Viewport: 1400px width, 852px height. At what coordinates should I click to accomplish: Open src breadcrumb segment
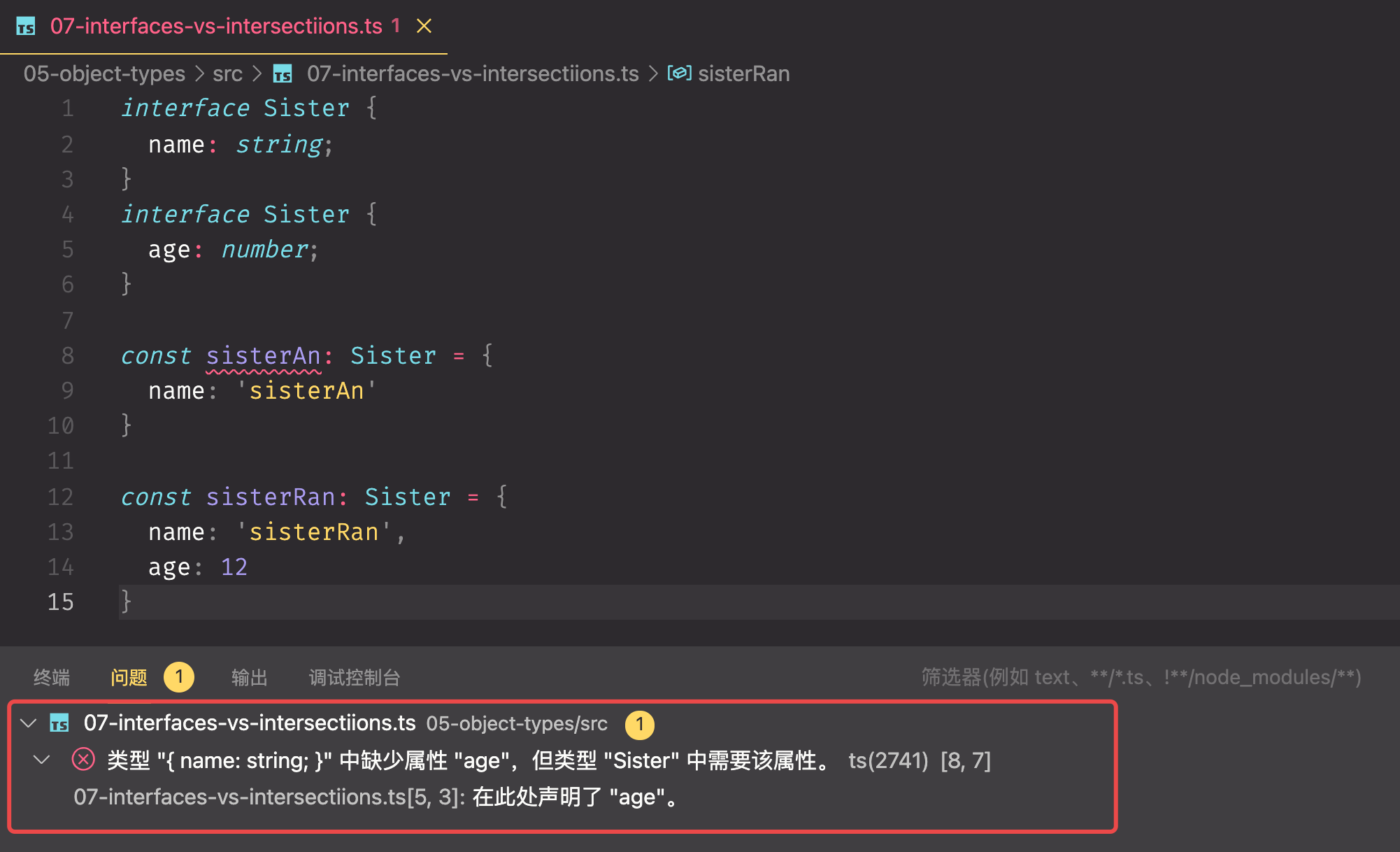click(x=227, y=73)
